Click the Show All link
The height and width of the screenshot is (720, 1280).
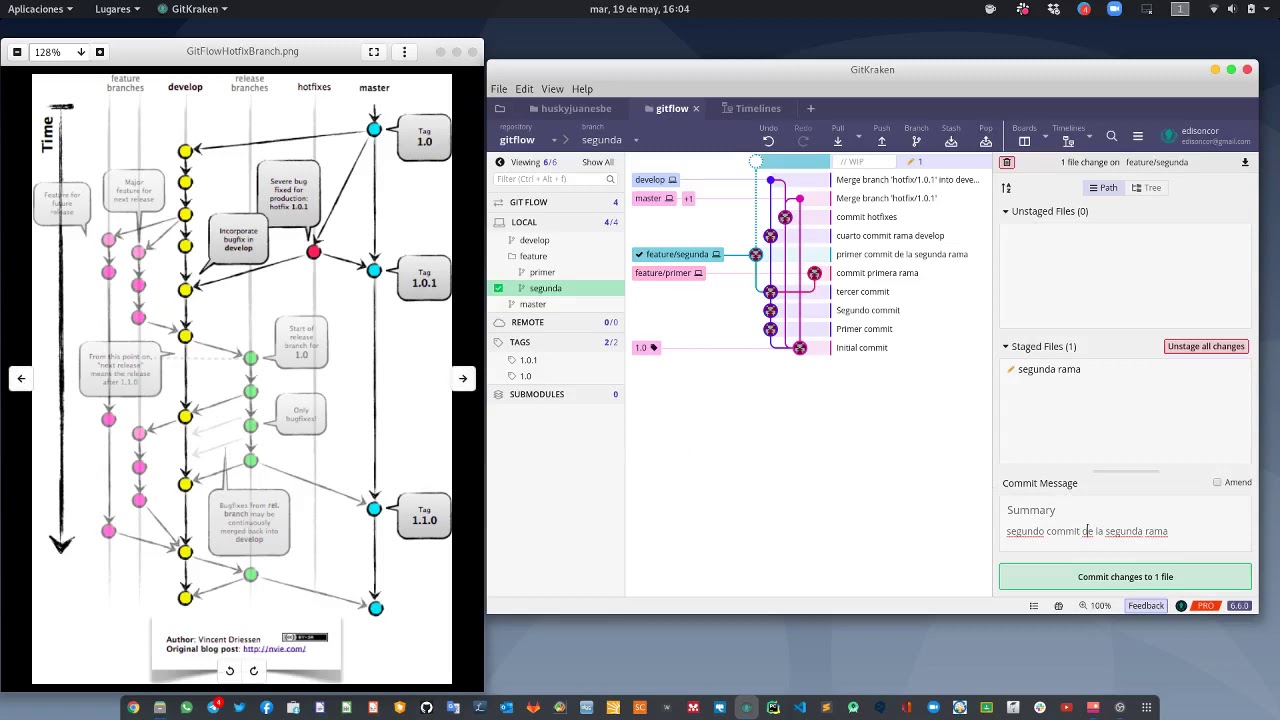coord(598,162)
